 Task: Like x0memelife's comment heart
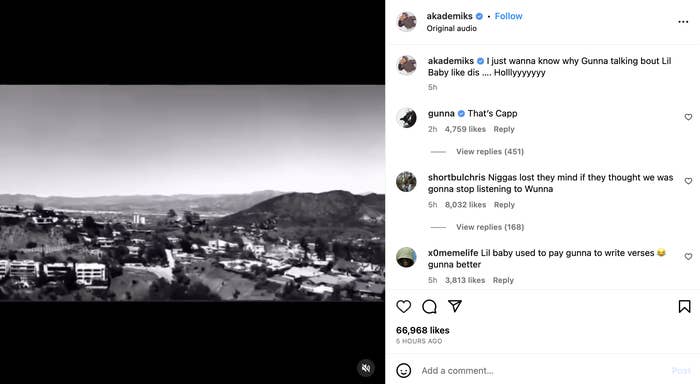688,256
